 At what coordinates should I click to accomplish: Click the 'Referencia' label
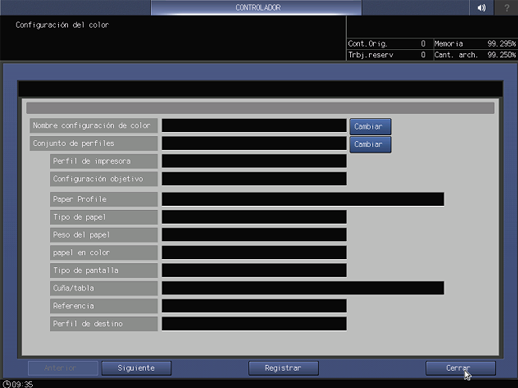coord(104,306)
